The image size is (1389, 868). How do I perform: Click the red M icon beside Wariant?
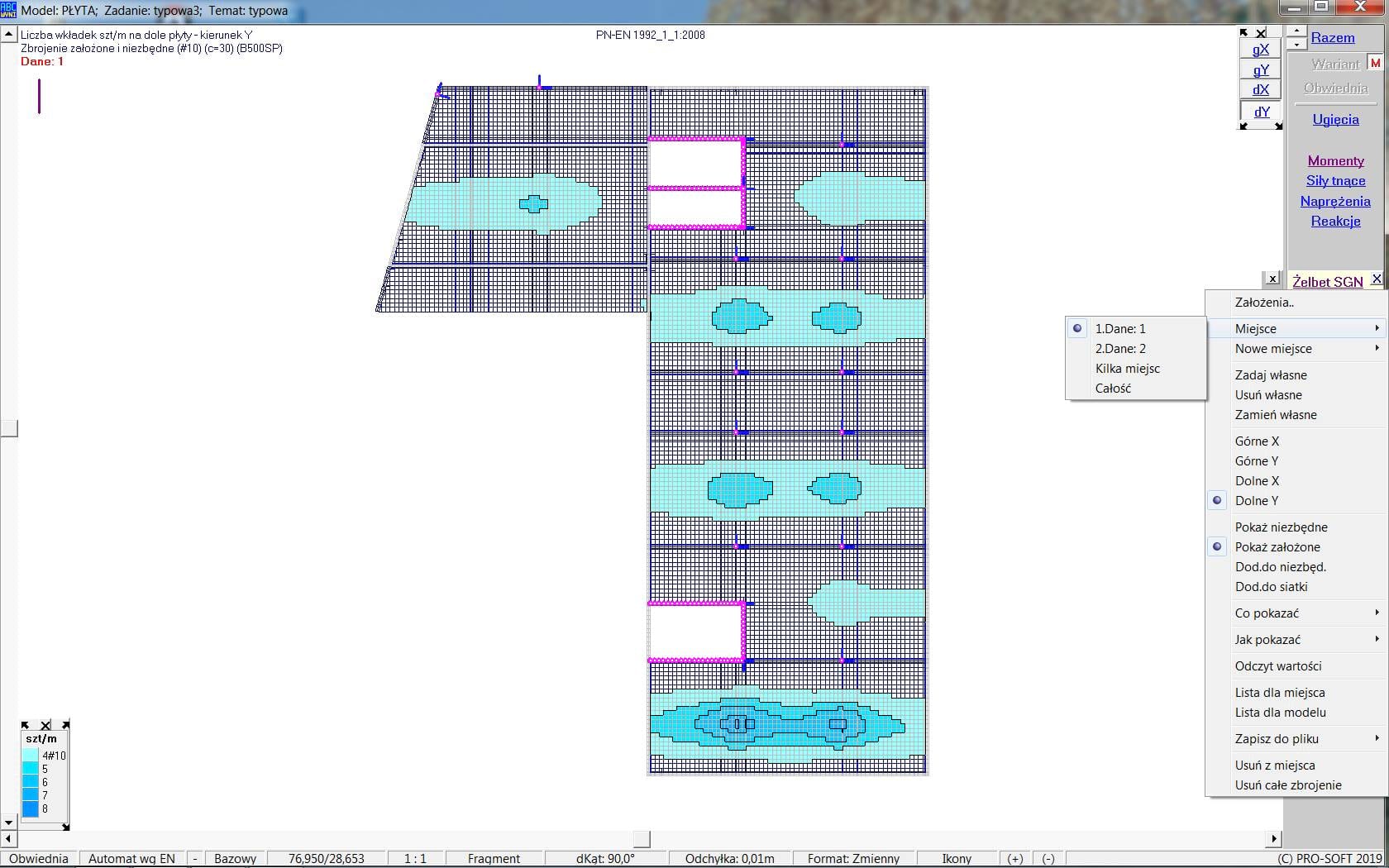pos(1375,64)
